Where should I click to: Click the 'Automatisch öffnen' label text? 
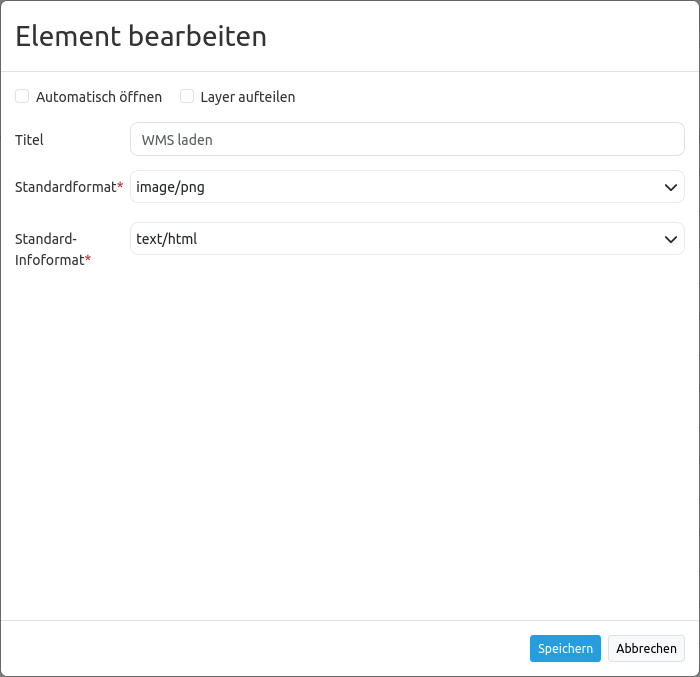click(x=99, y=97)
